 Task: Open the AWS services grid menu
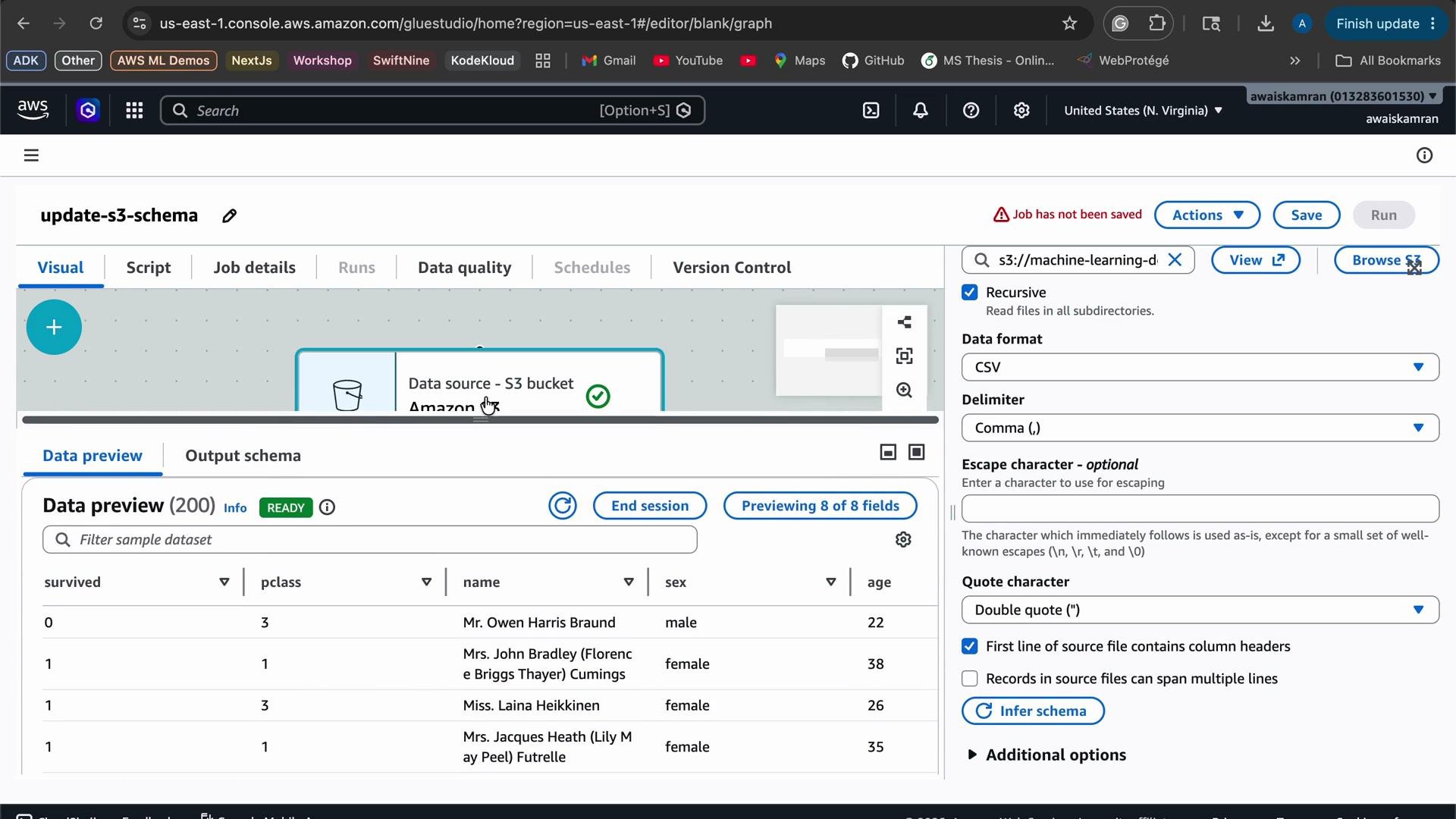[x=134, y=111]
